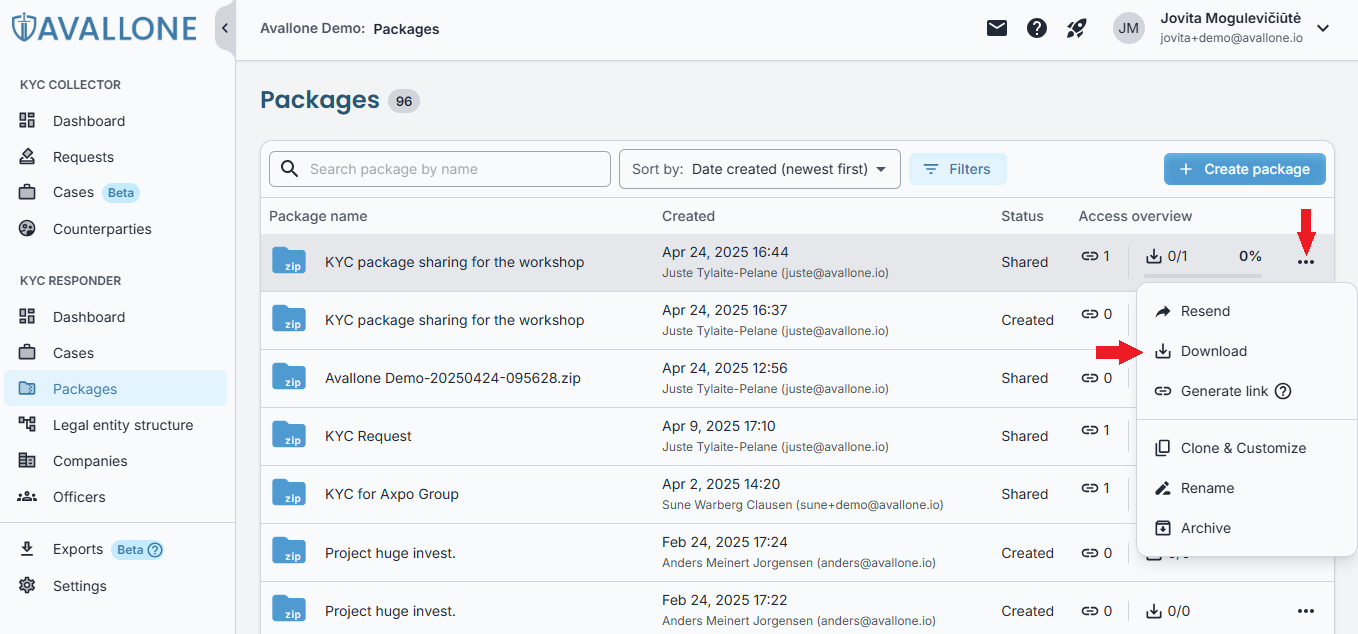The width and height of the screenshot is (1358, 634).
Task: Open three-dot menu for bottom Project huge invest.
Action: [1305, 611]
